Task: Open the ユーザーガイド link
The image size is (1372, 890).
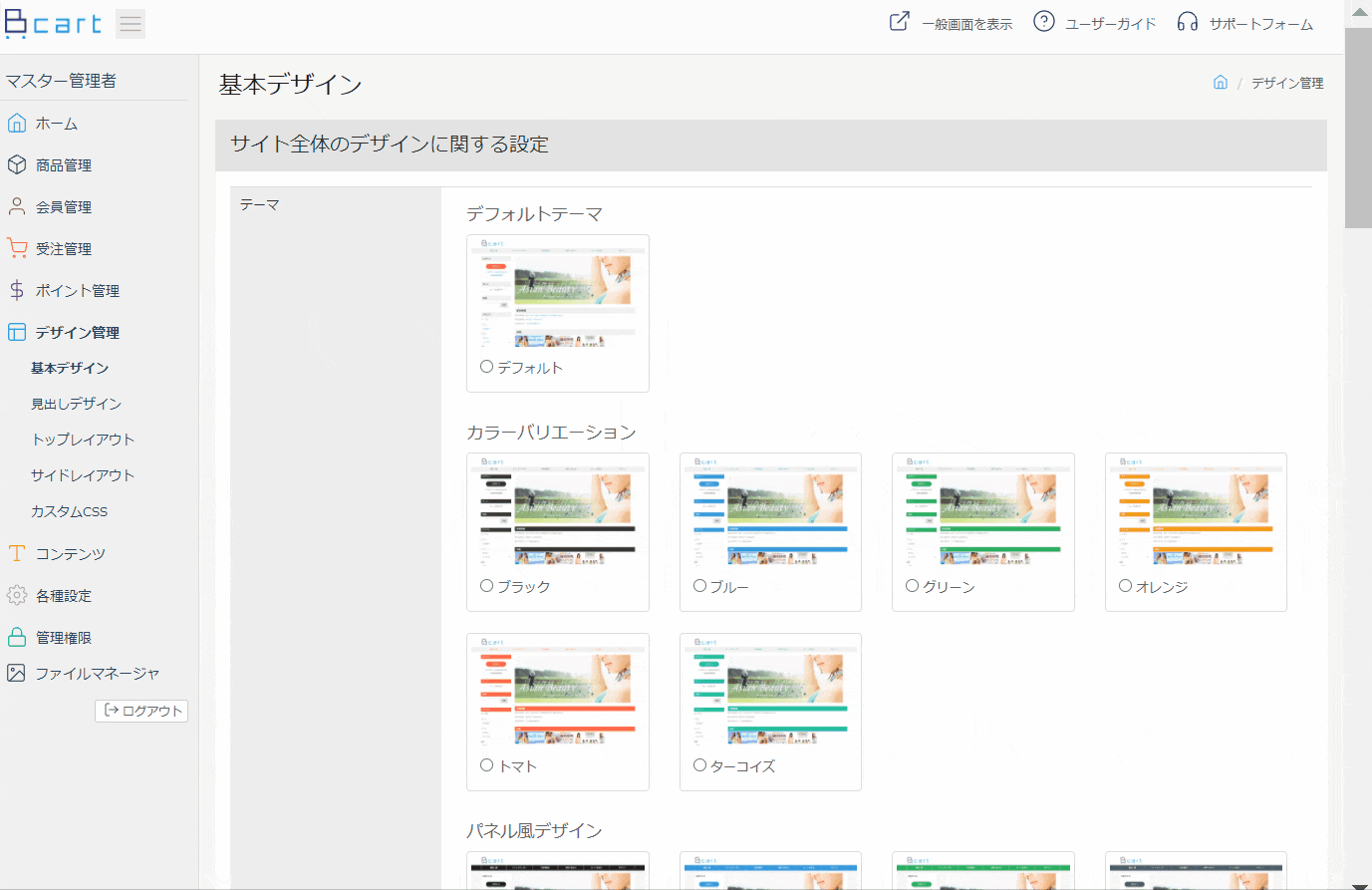Action: point(1111,24)
